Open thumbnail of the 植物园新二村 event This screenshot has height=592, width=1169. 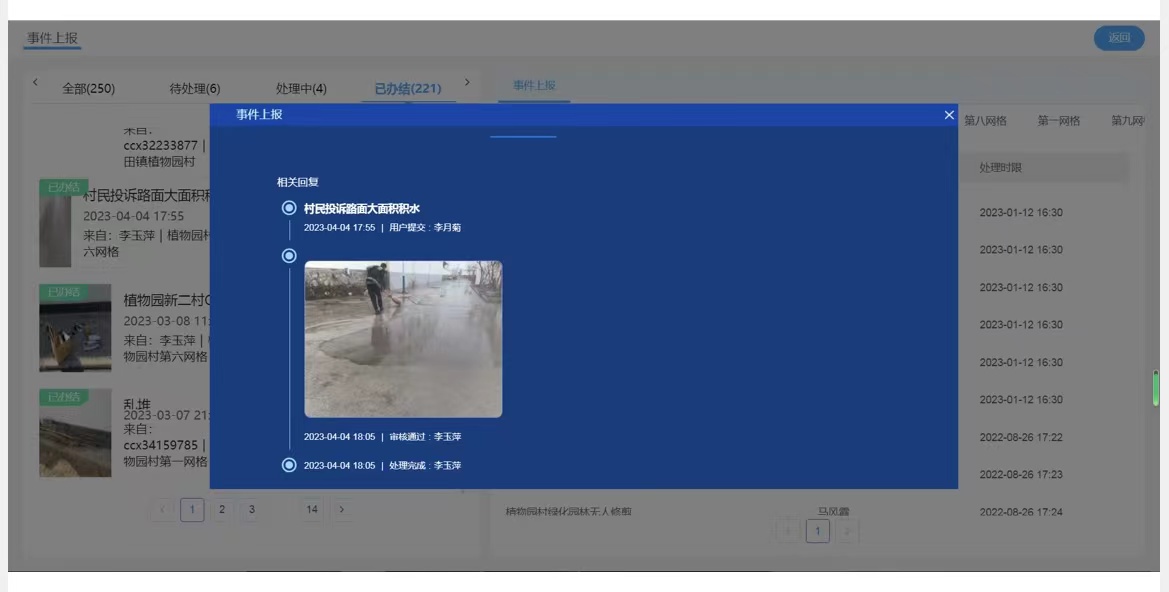[x=75, y=328]
